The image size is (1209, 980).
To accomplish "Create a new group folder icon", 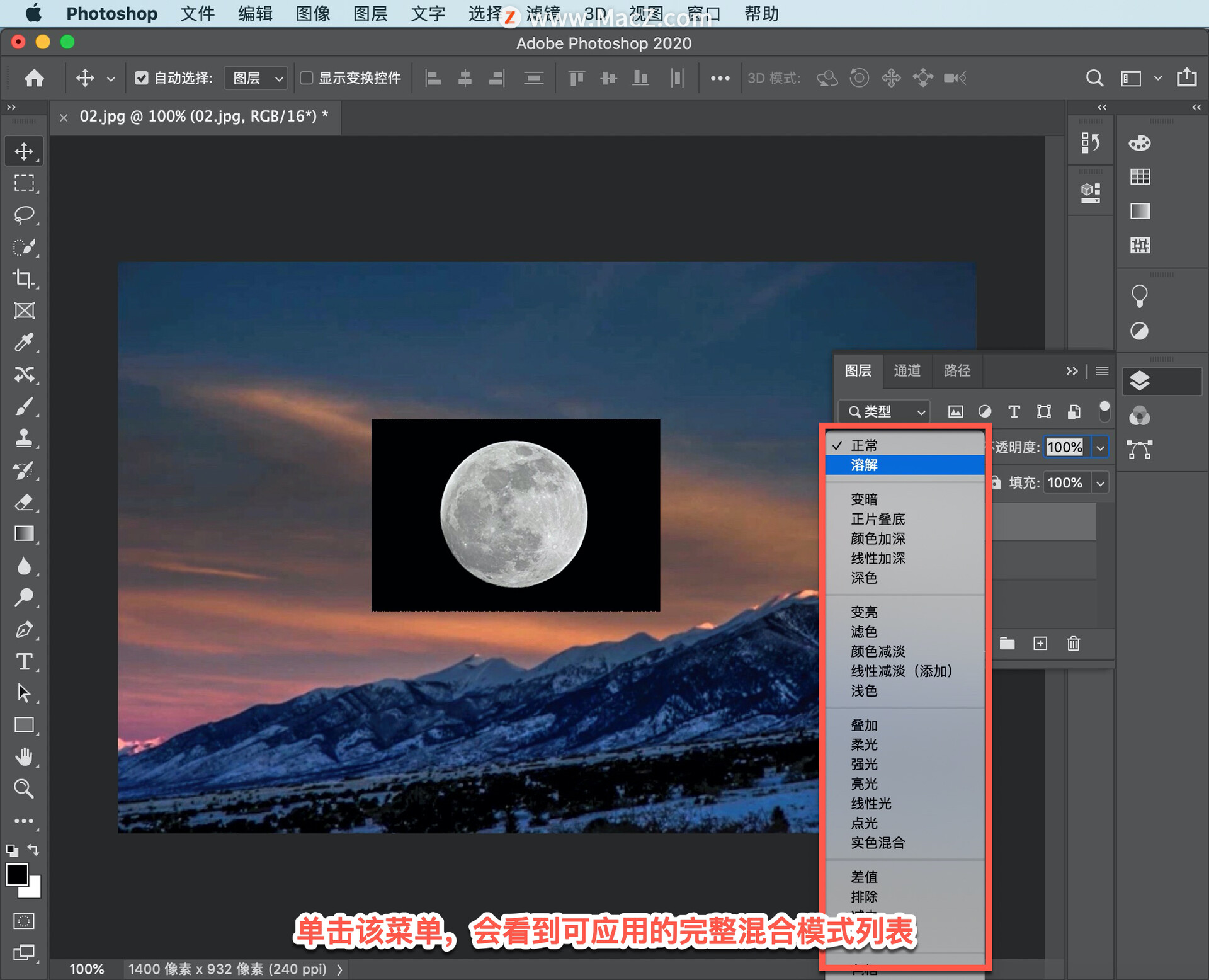I will (x=1007, y=644).
